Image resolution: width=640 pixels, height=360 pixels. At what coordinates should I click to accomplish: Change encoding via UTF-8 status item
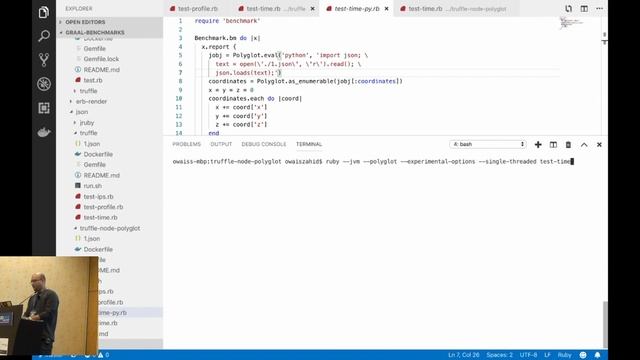coord(528,355)
